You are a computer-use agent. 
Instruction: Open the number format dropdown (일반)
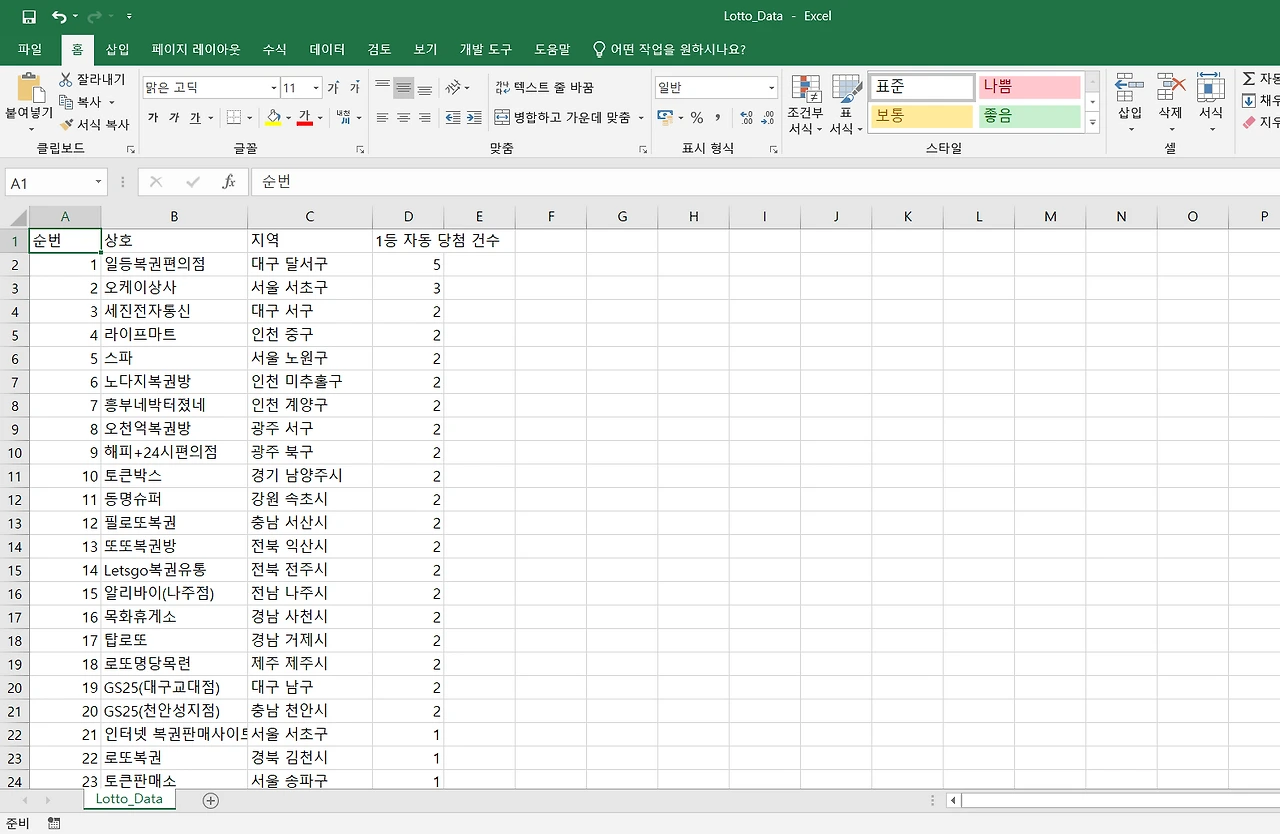click(771, 88)
